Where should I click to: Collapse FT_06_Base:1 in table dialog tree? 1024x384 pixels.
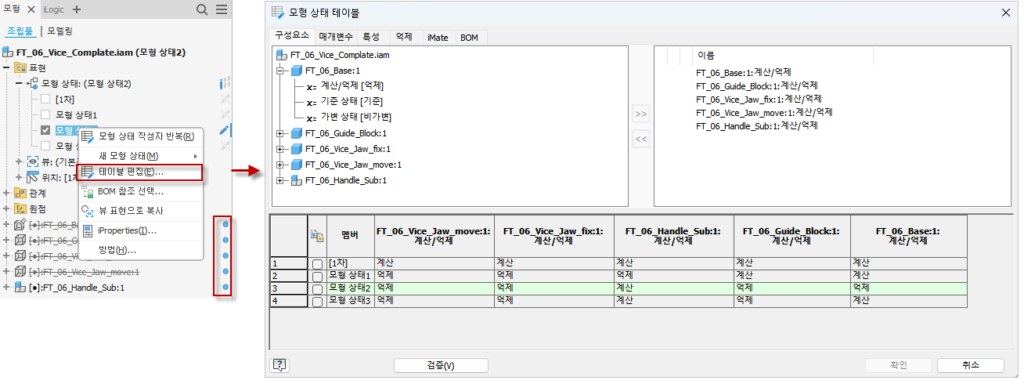click(281, 71)
